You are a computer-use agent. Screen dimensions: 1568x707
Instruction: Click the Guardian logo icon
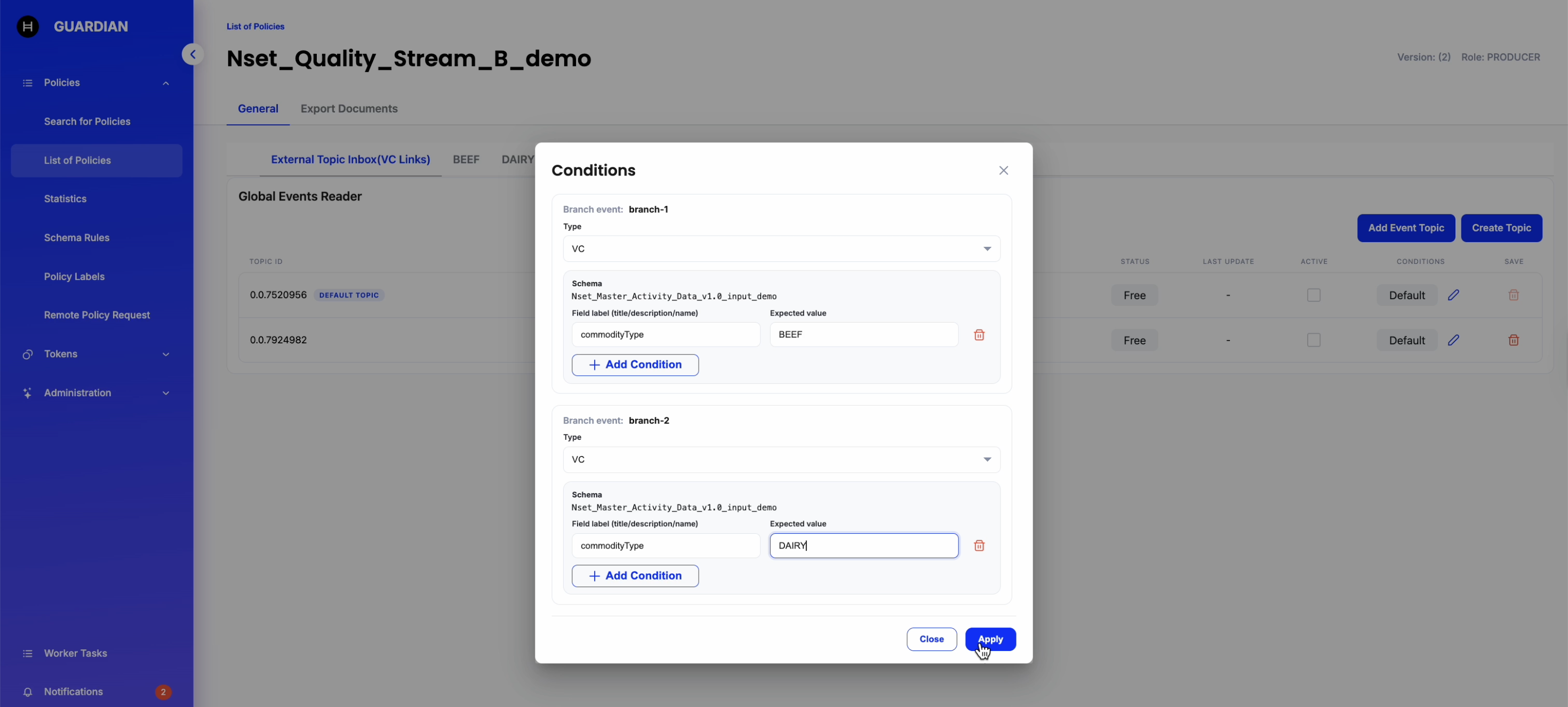click(27, 26)
